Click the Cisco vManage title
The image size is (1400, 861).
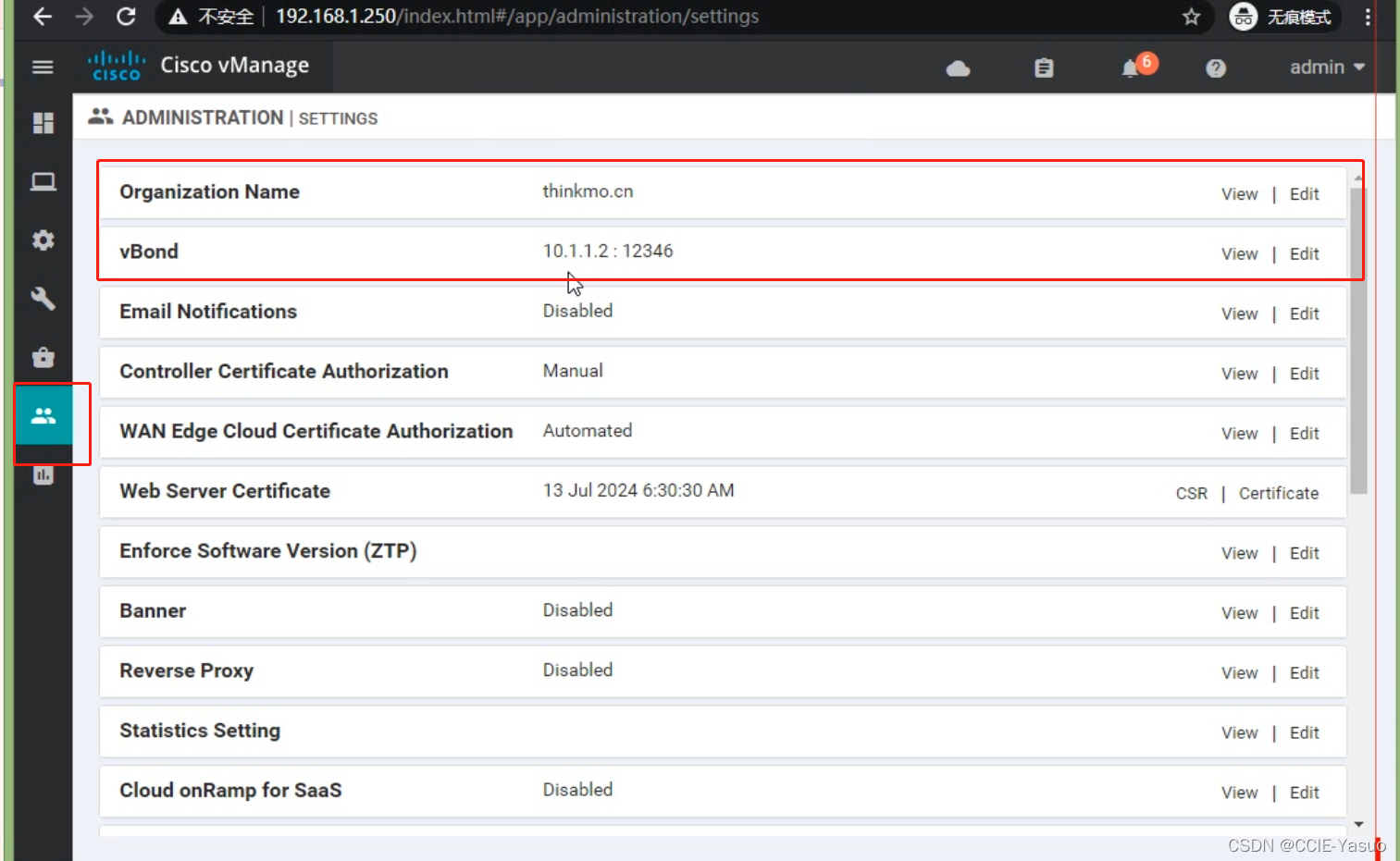pos(235,66)
